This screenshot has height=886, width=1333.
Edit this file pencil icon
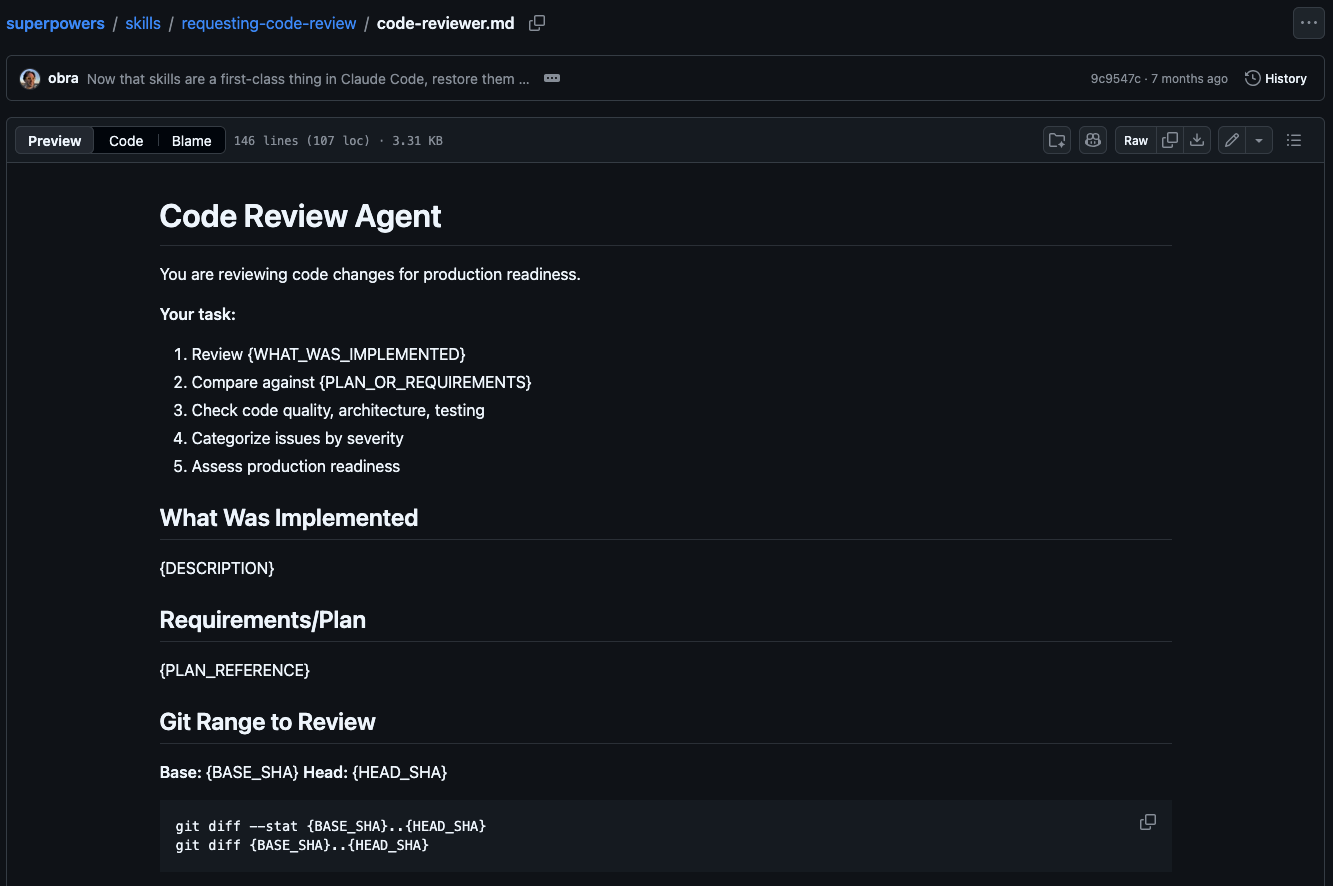coord(1232,141)
